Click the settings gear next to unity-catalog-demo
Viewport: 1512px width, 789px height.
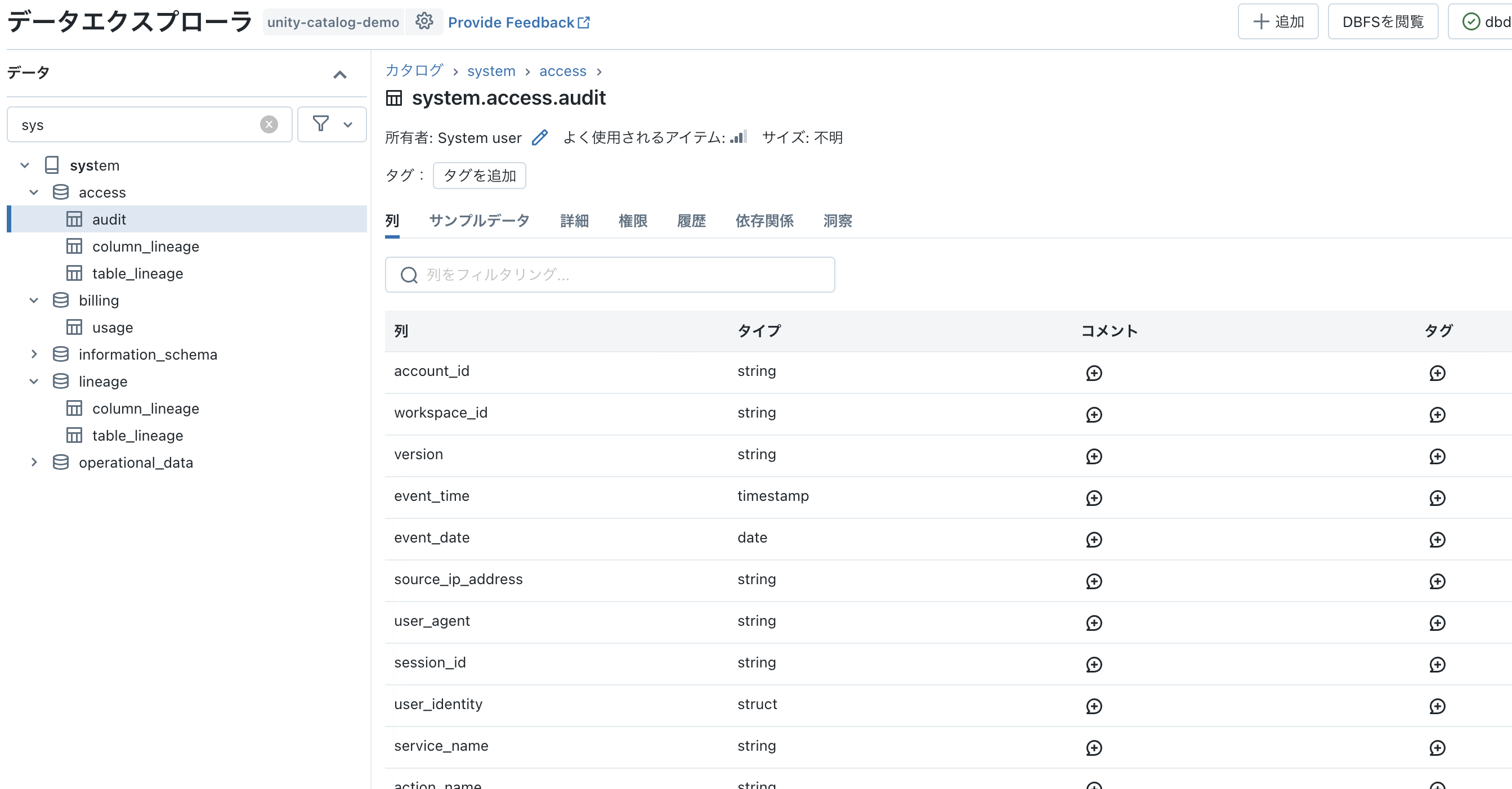pyautogui.click(x=424, y=22)
